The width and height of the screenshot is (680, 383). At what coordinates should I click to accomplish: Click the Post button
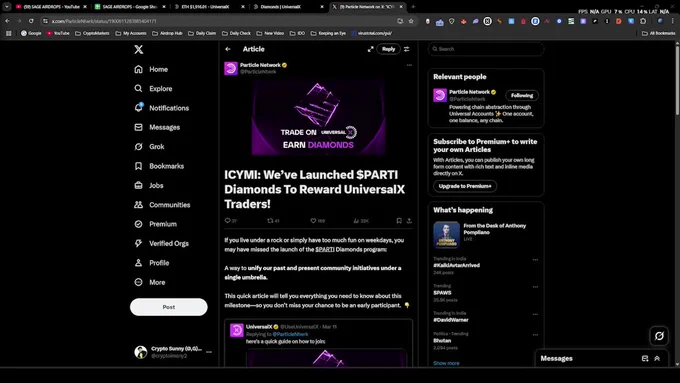pyautogui.click(x=169, y=307)
